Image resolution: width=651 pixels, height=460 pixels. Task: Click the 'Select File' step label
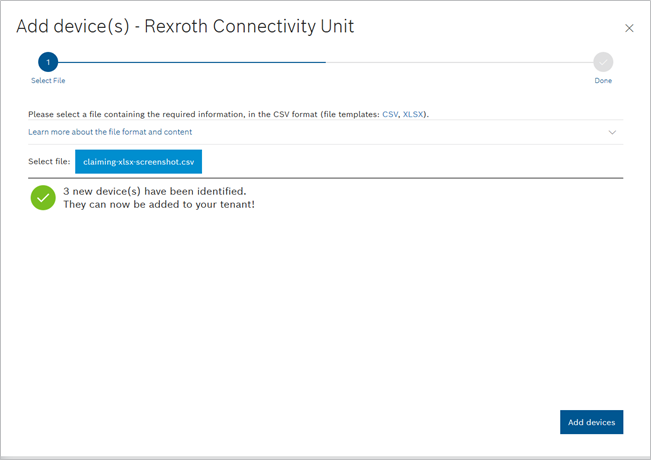[x=48, y=81]
